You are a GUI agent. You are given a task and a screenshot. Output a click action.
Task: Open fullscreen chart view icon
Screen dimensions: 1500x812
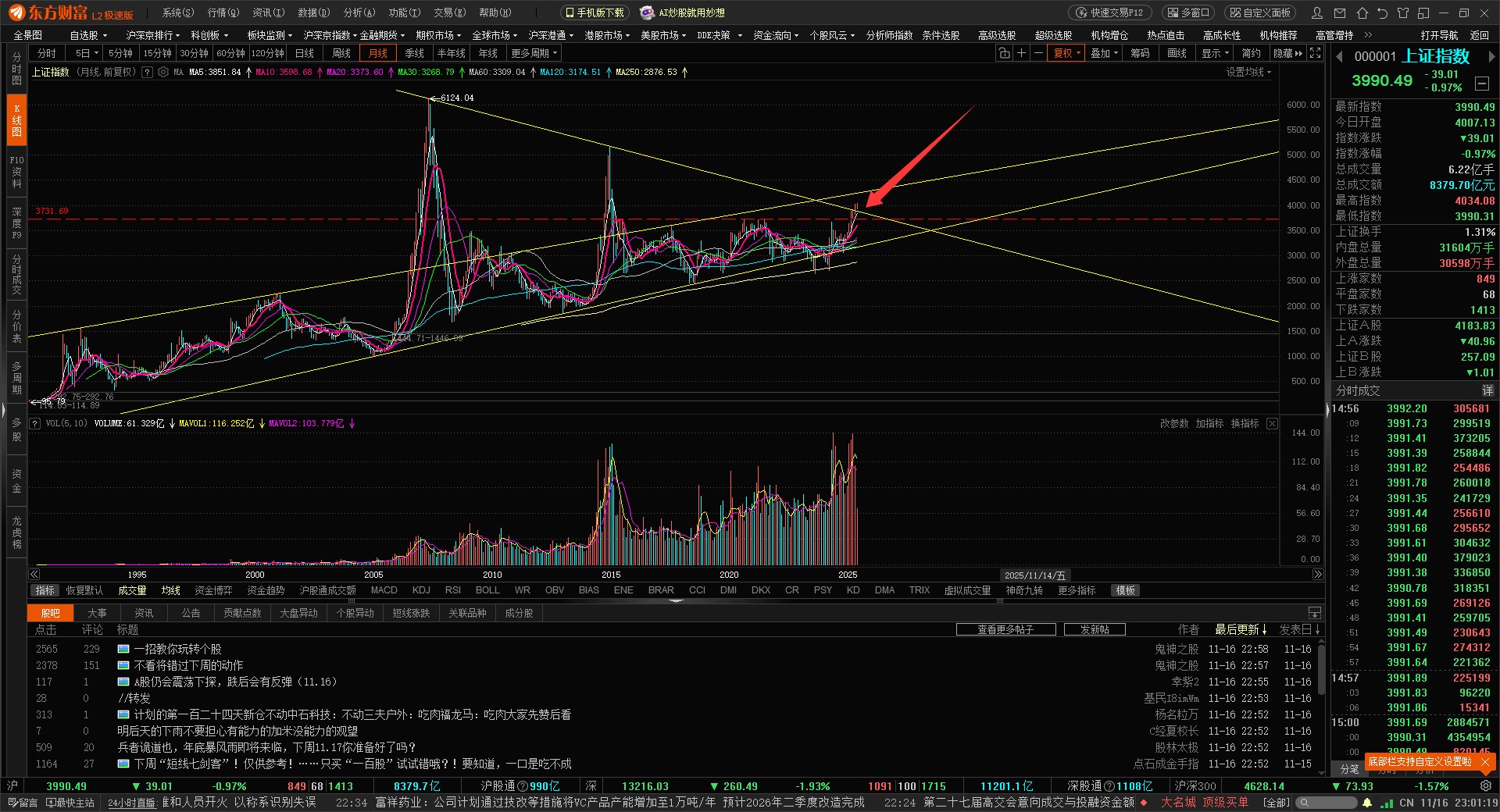click(1316, 53)
